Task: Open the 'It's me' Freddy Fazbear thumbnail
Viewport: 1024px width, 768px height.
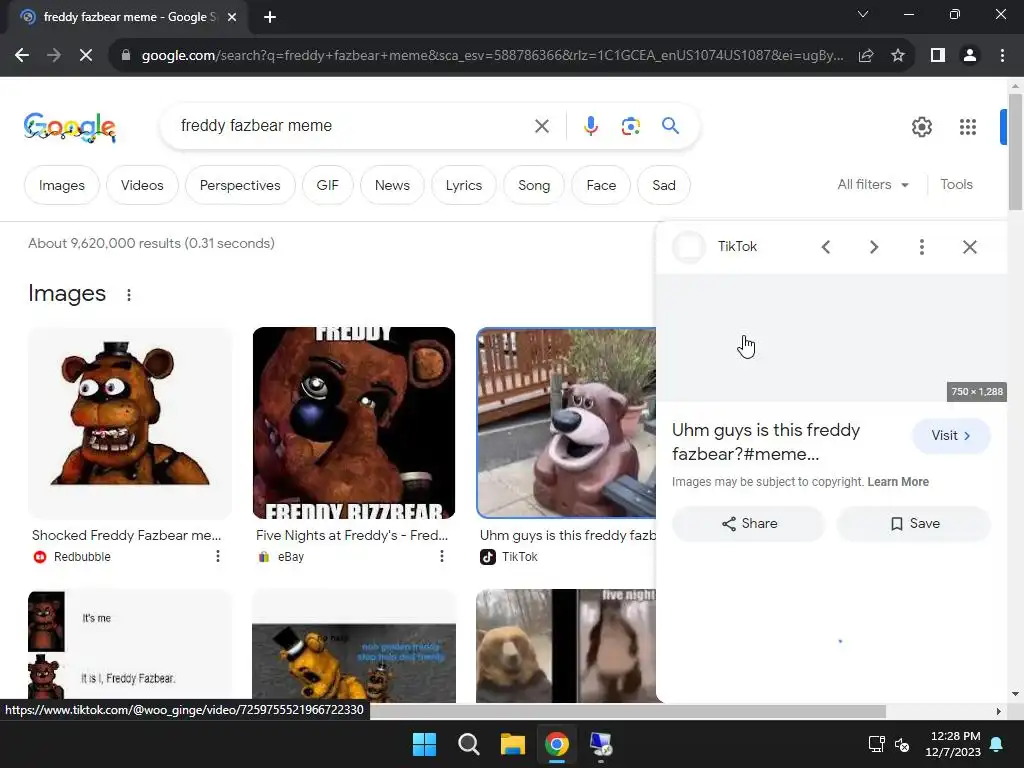Action: [x=129, y=647]
